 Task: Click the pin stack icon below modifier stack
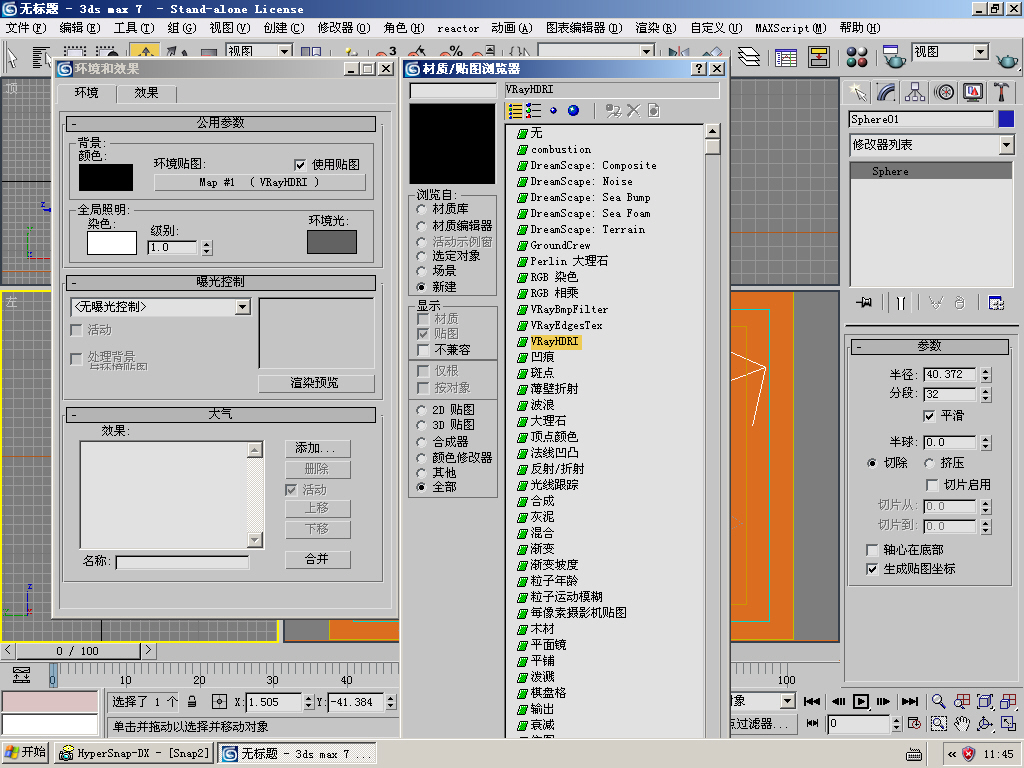pos(864,303)
